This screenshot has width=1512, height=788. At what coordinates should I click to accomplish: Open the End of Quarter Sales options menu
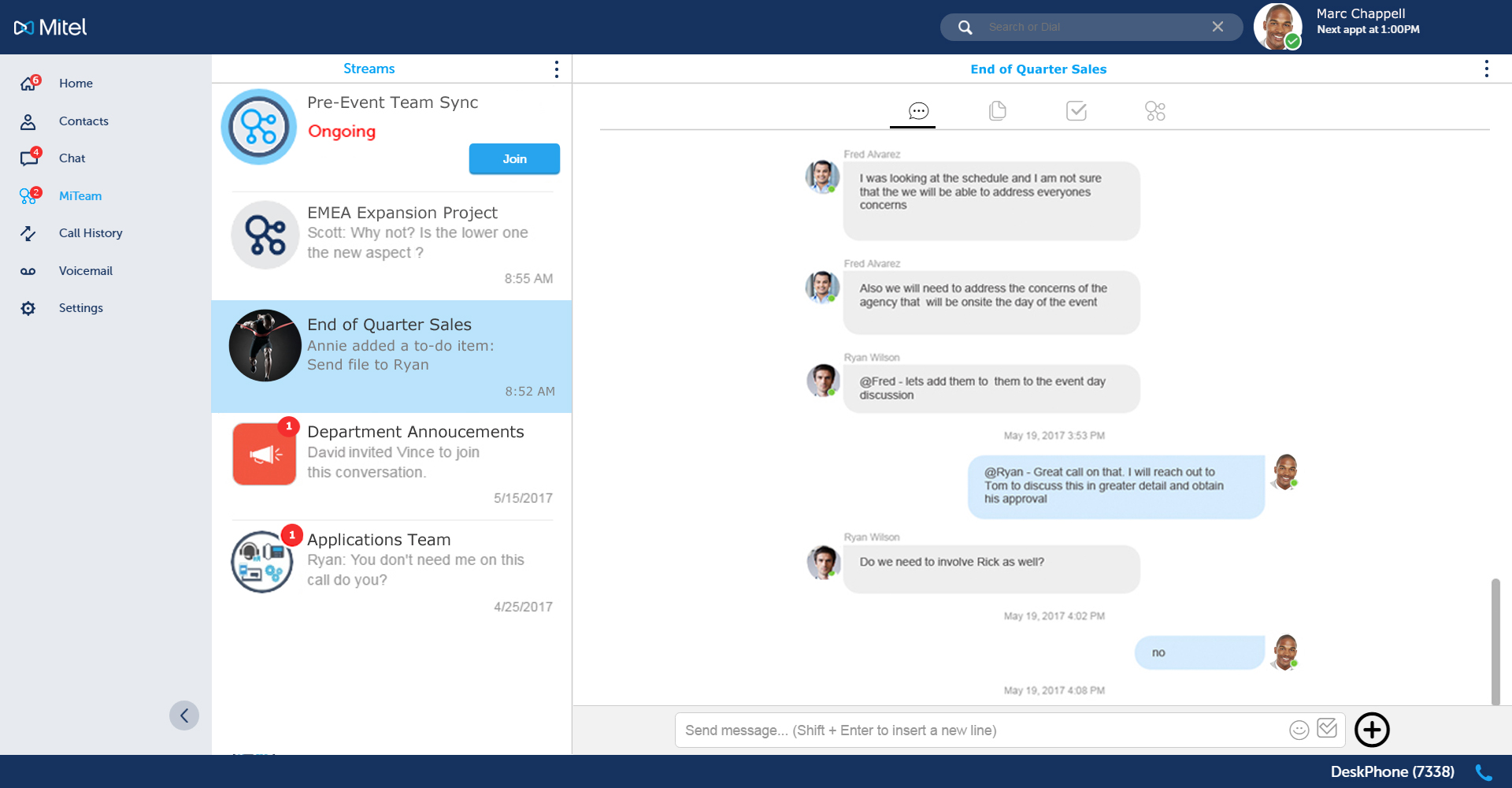(1486, 69)
